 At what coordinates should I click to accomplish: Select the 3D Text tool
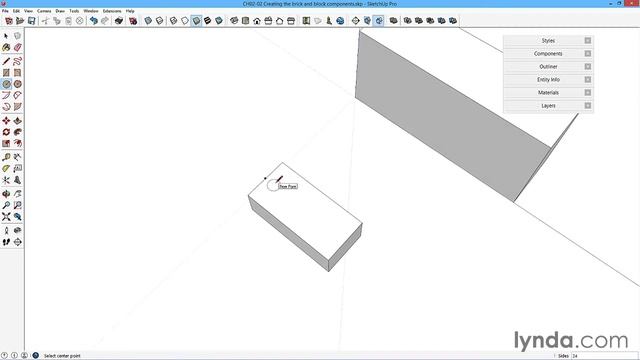point(18,180)
